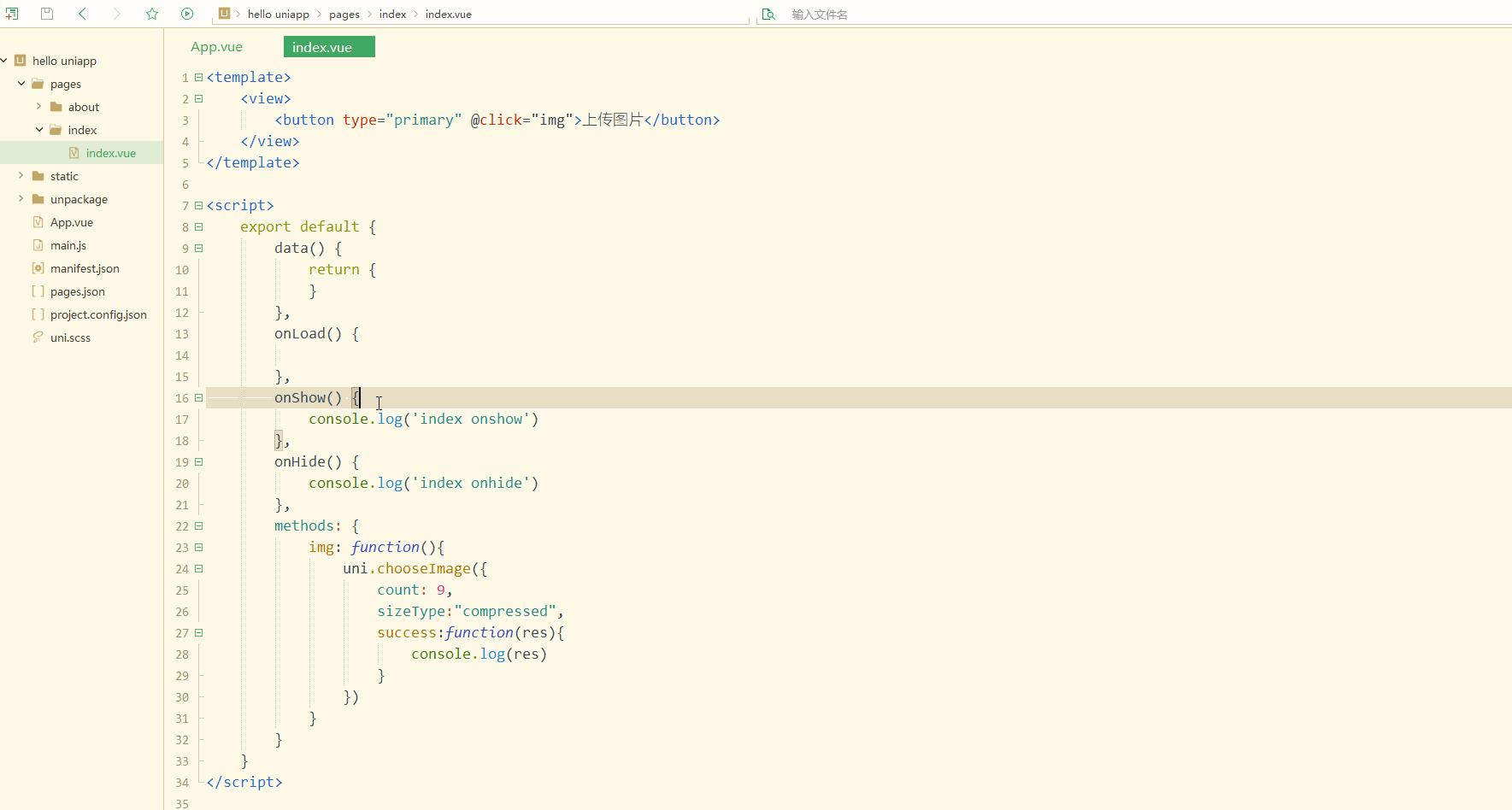
Task: Expand the about folder chevron
Action: click(39, 107)
